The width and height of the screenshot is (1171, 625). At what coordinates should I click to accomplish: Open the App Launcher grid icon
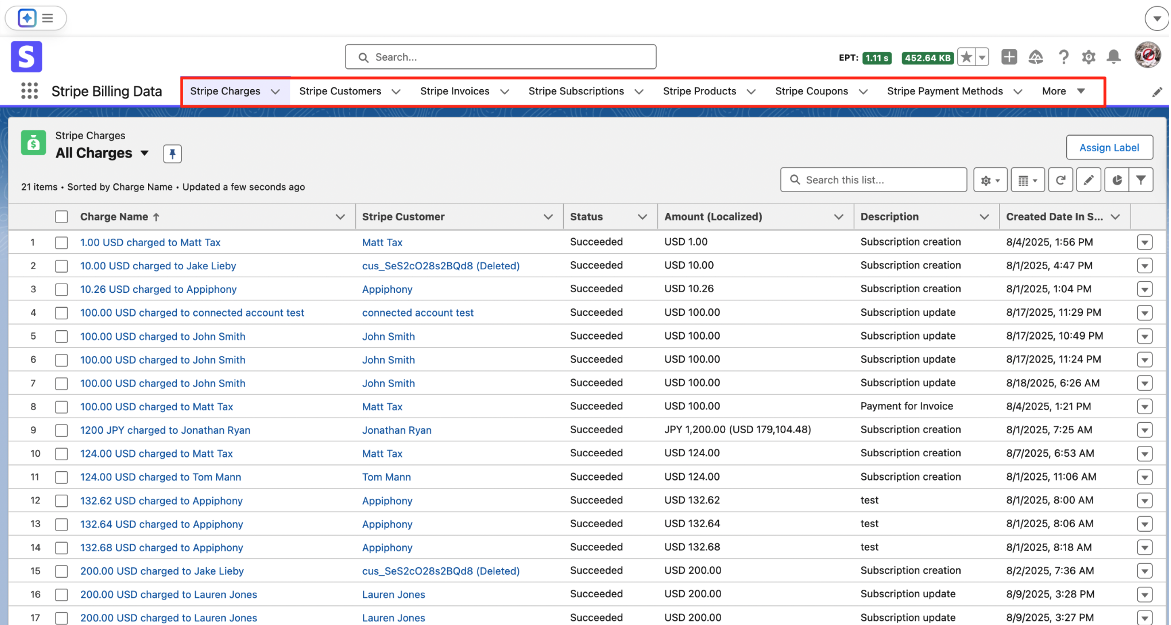pyautogui.click(x=29, y=91)
